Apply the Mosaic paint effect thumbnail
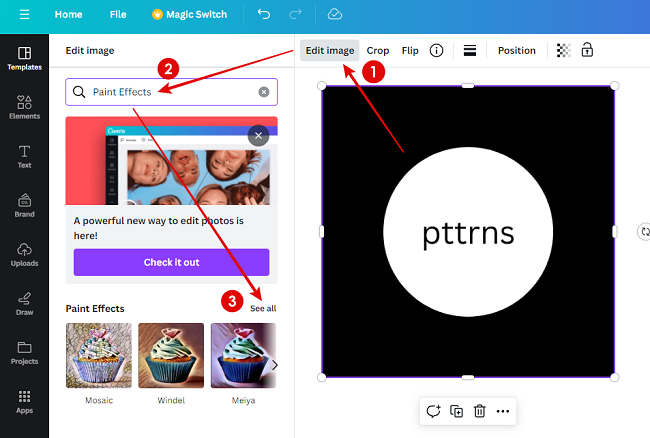 (99, 356)
